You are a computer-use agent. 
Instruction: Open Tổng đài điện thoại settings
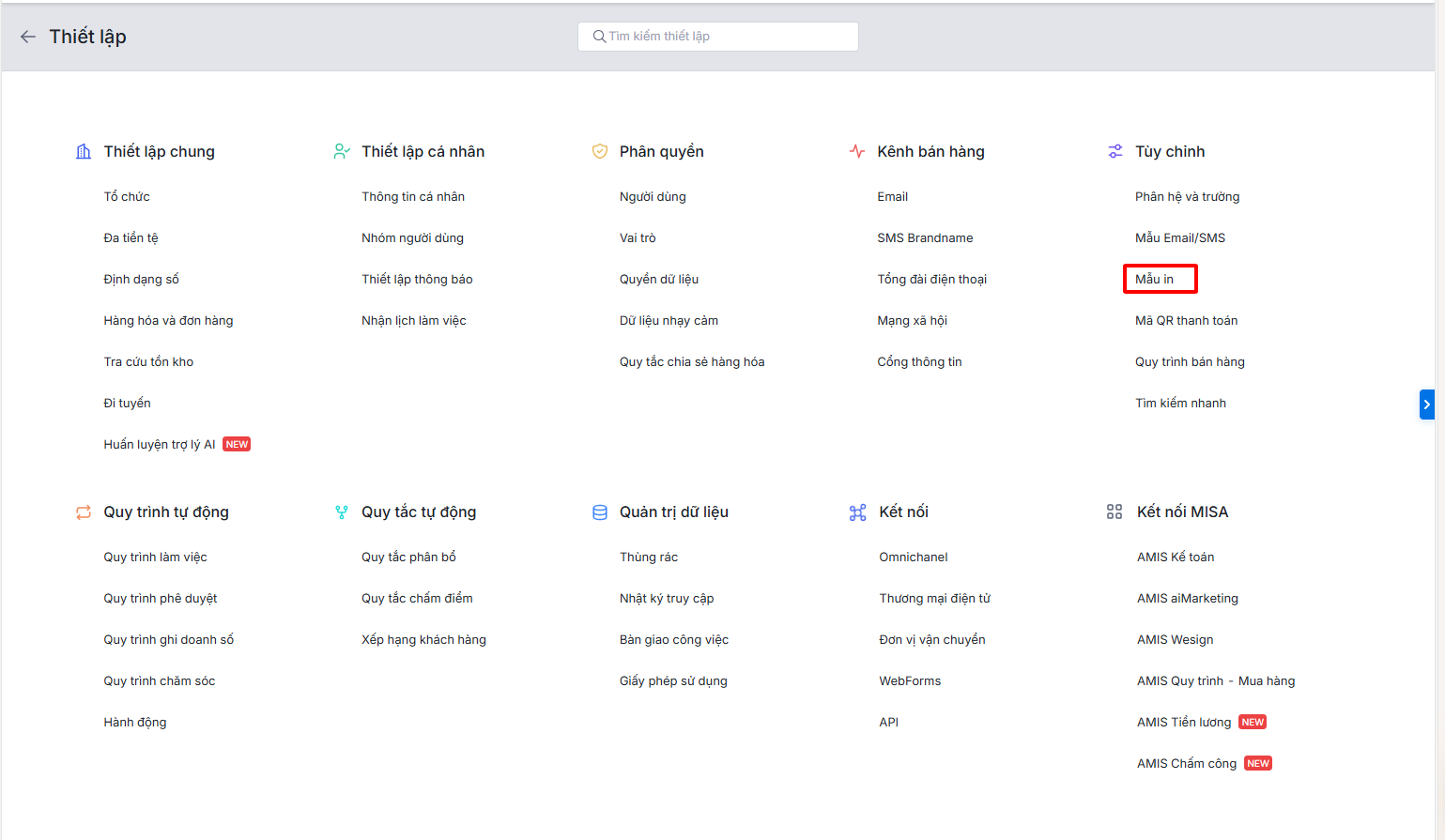(931, 280)
